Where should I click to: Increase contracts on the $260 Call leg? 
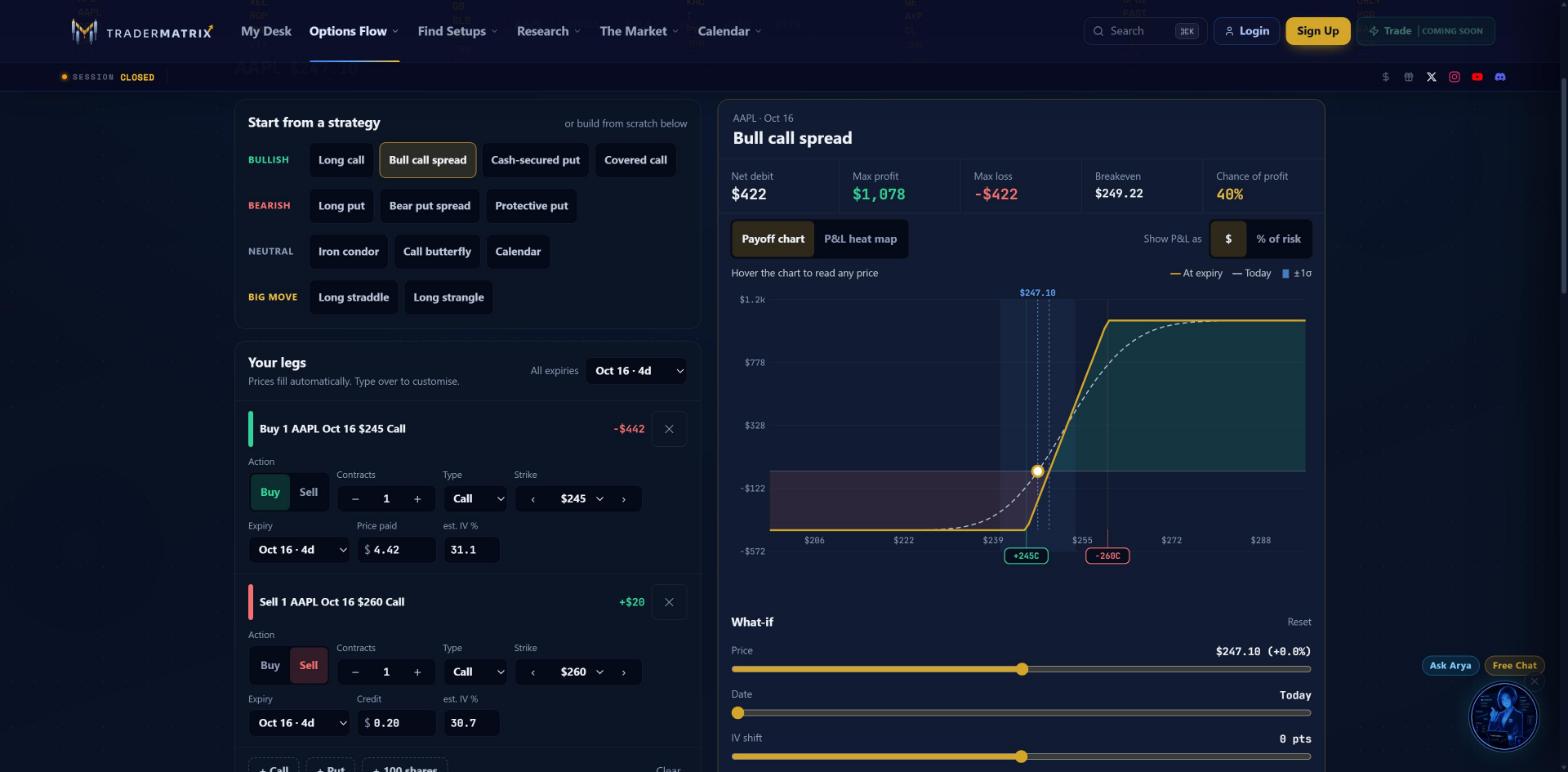(x=417, y=672)
